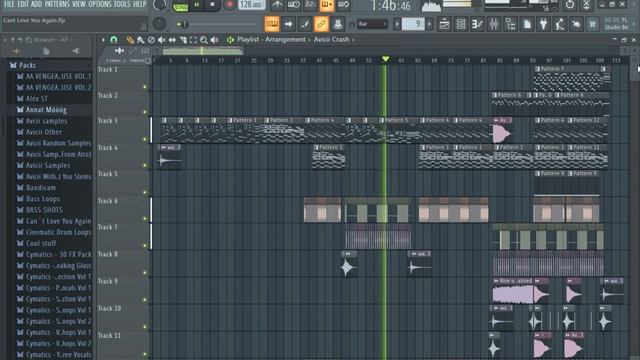The width and height of the screenshot is (640, 360).
Task: Open the TOOLS menu
Action: pyautogui.click(x=122, y=4)
